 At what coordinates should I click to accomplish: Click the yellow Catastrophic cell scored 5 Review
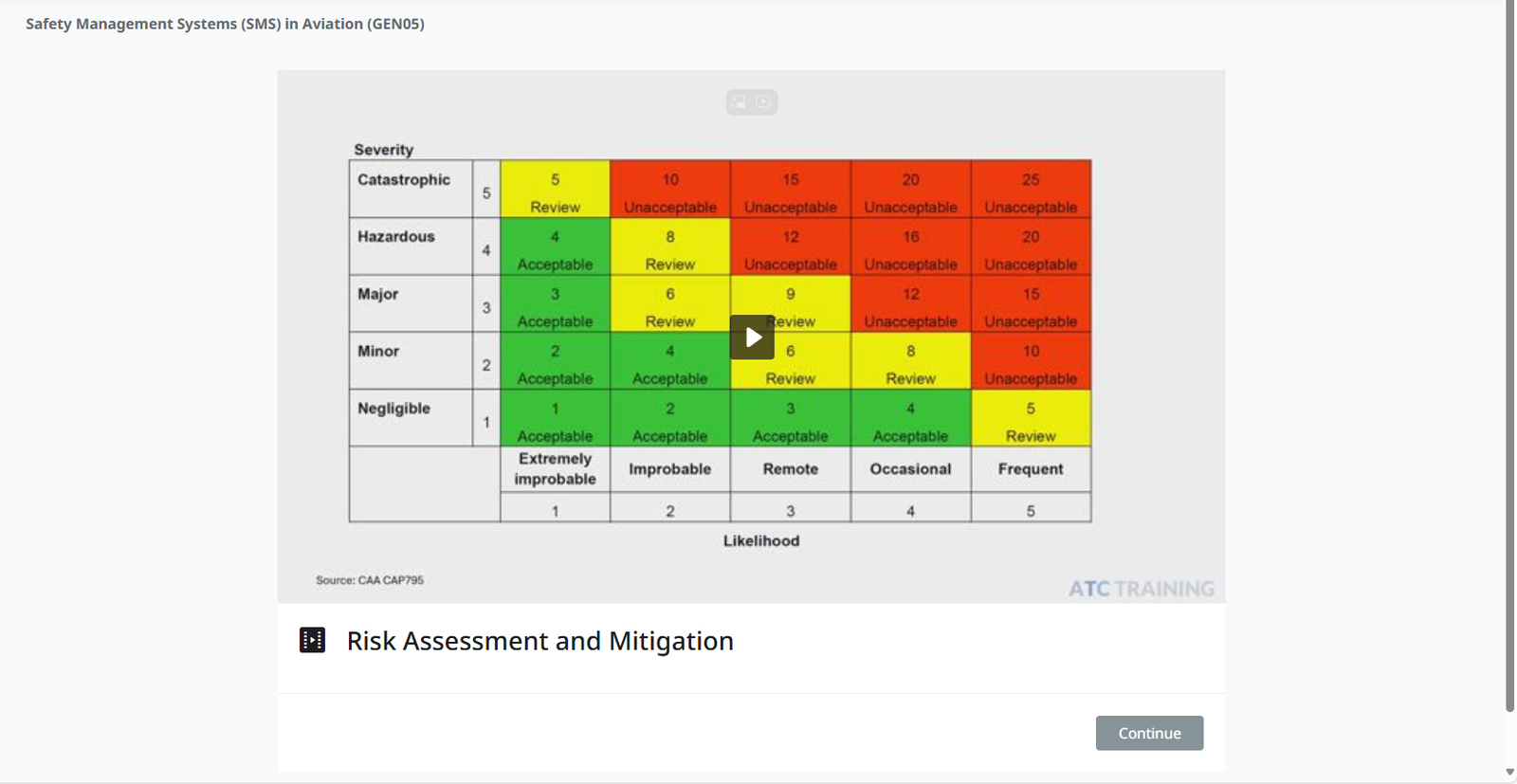[555, 191]
